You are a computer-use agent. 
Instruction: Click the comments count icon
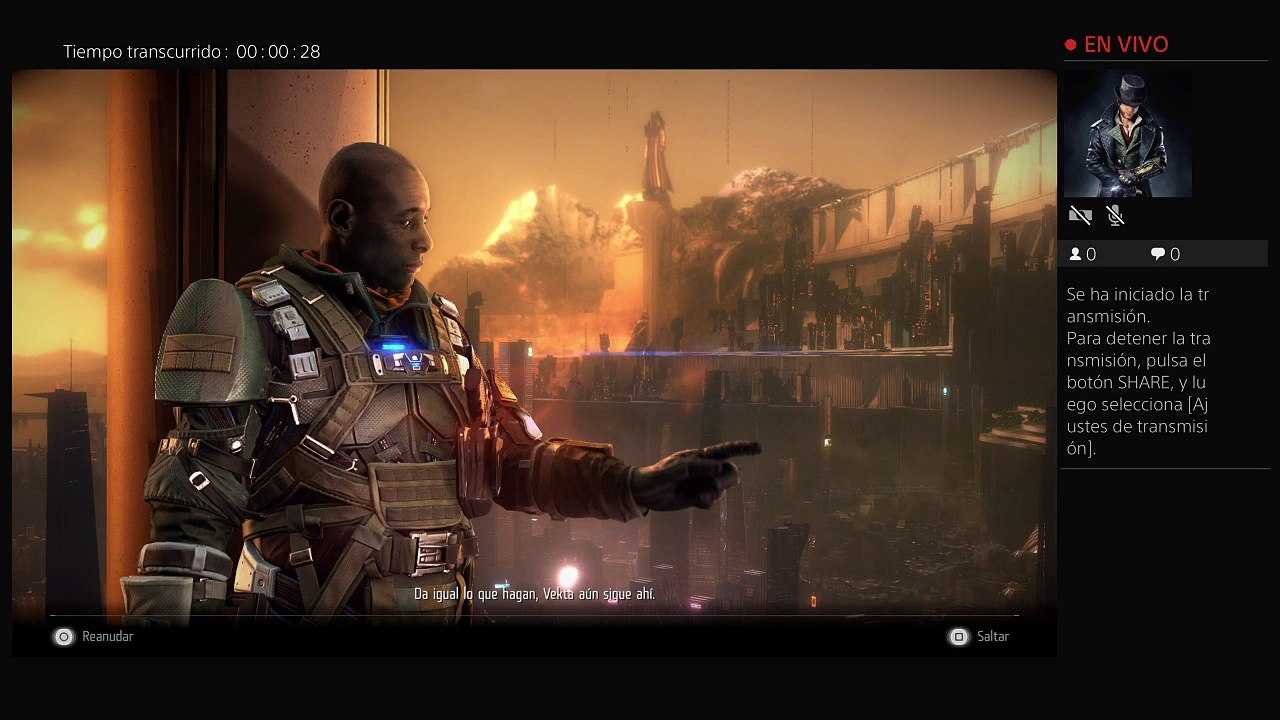pos(1158,254)
